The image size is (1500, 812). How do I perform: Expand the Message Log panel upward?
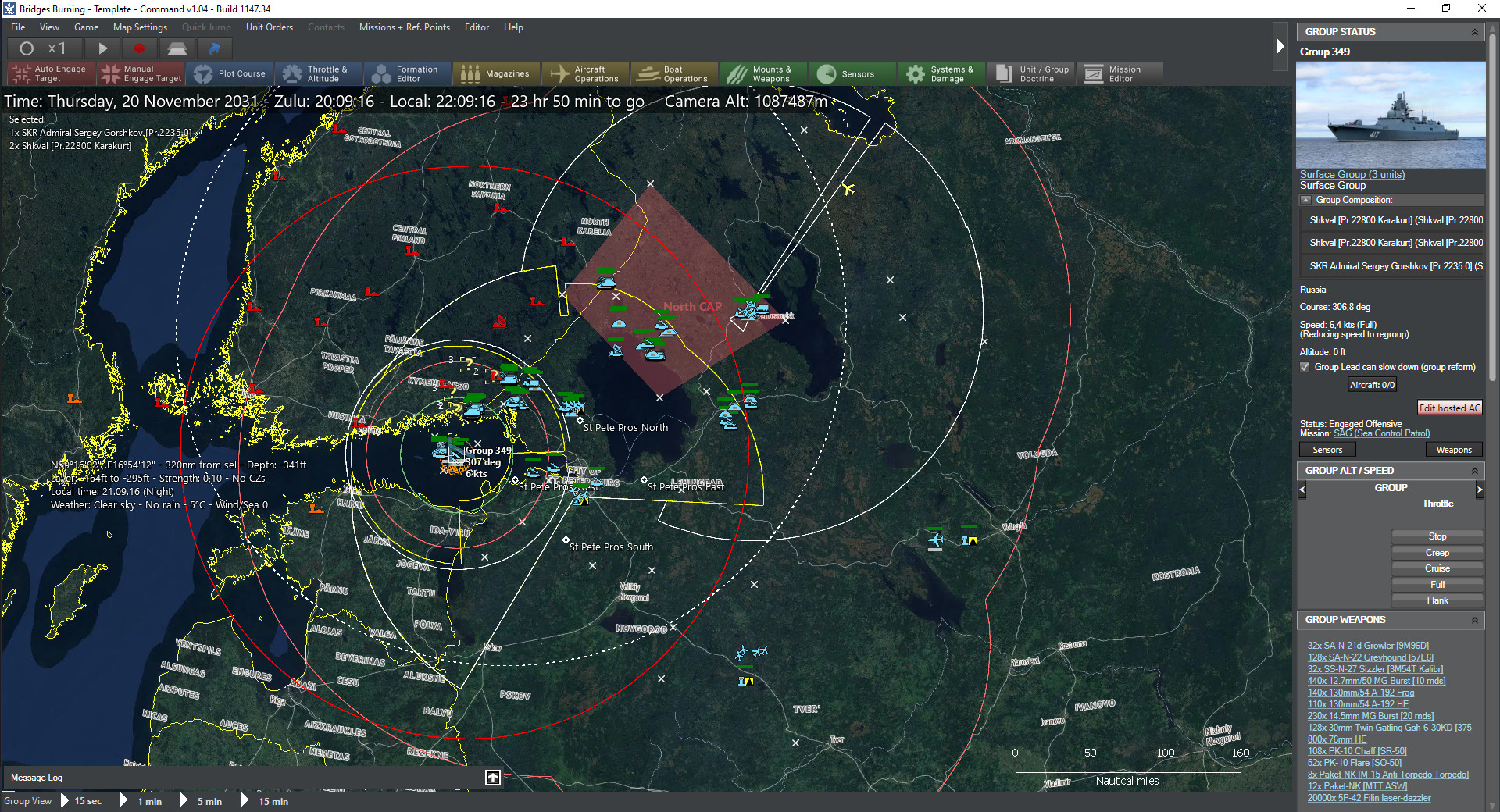coord(493,778)
